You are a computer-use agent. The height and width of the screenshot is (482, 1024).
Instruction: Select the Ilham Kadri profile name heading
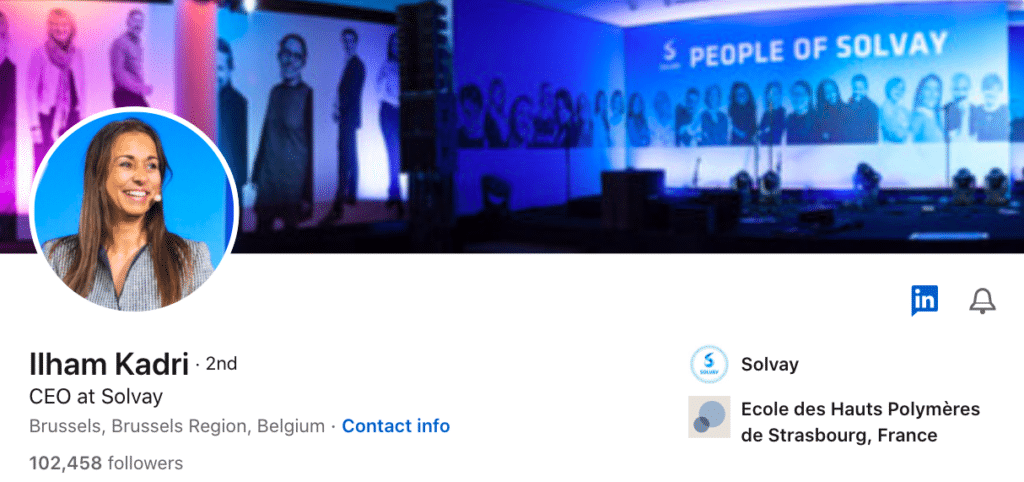[x=109, y=364]
